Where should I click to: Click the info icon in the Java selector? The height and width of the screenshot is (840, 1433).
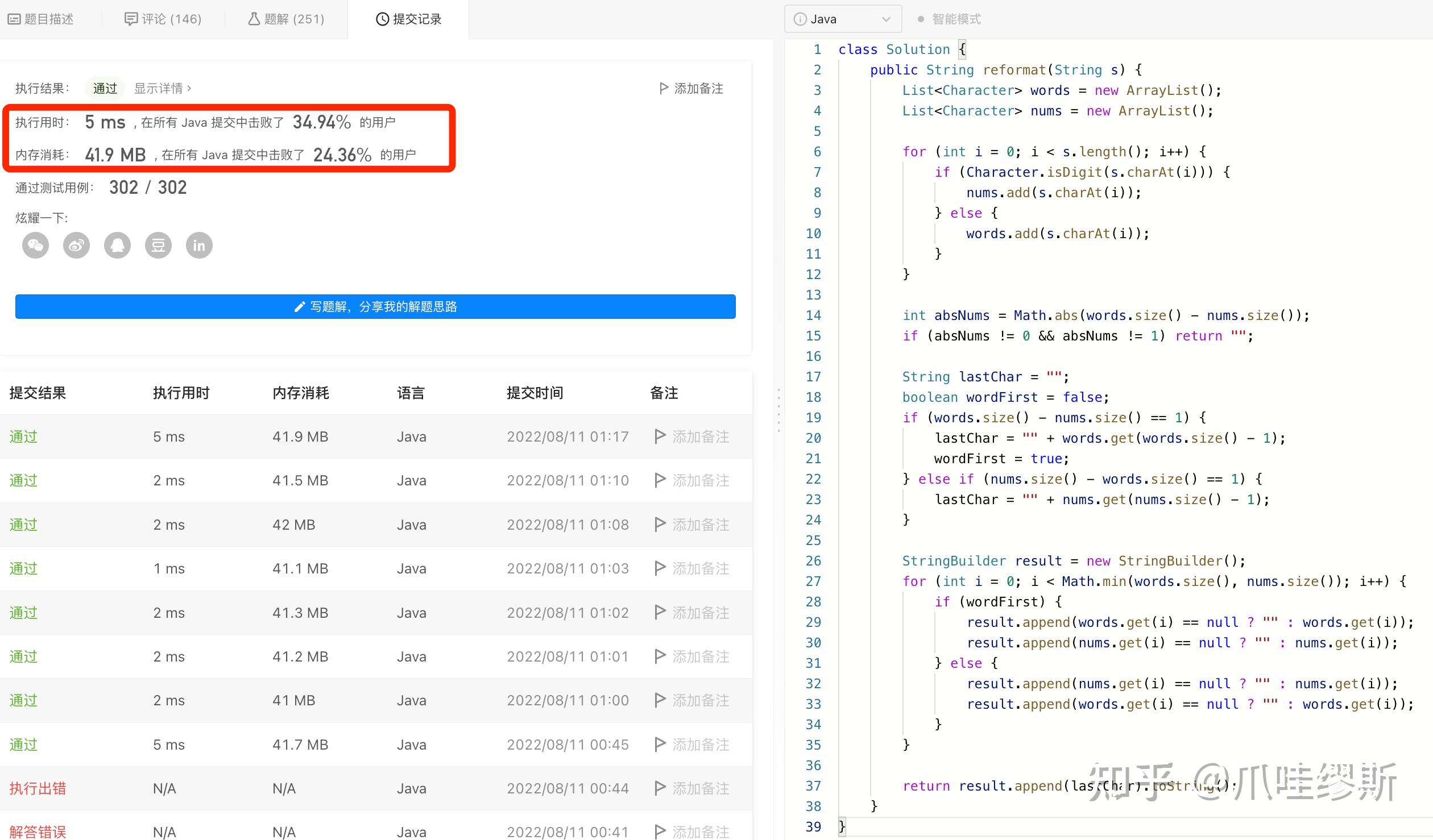pos(801,18)
